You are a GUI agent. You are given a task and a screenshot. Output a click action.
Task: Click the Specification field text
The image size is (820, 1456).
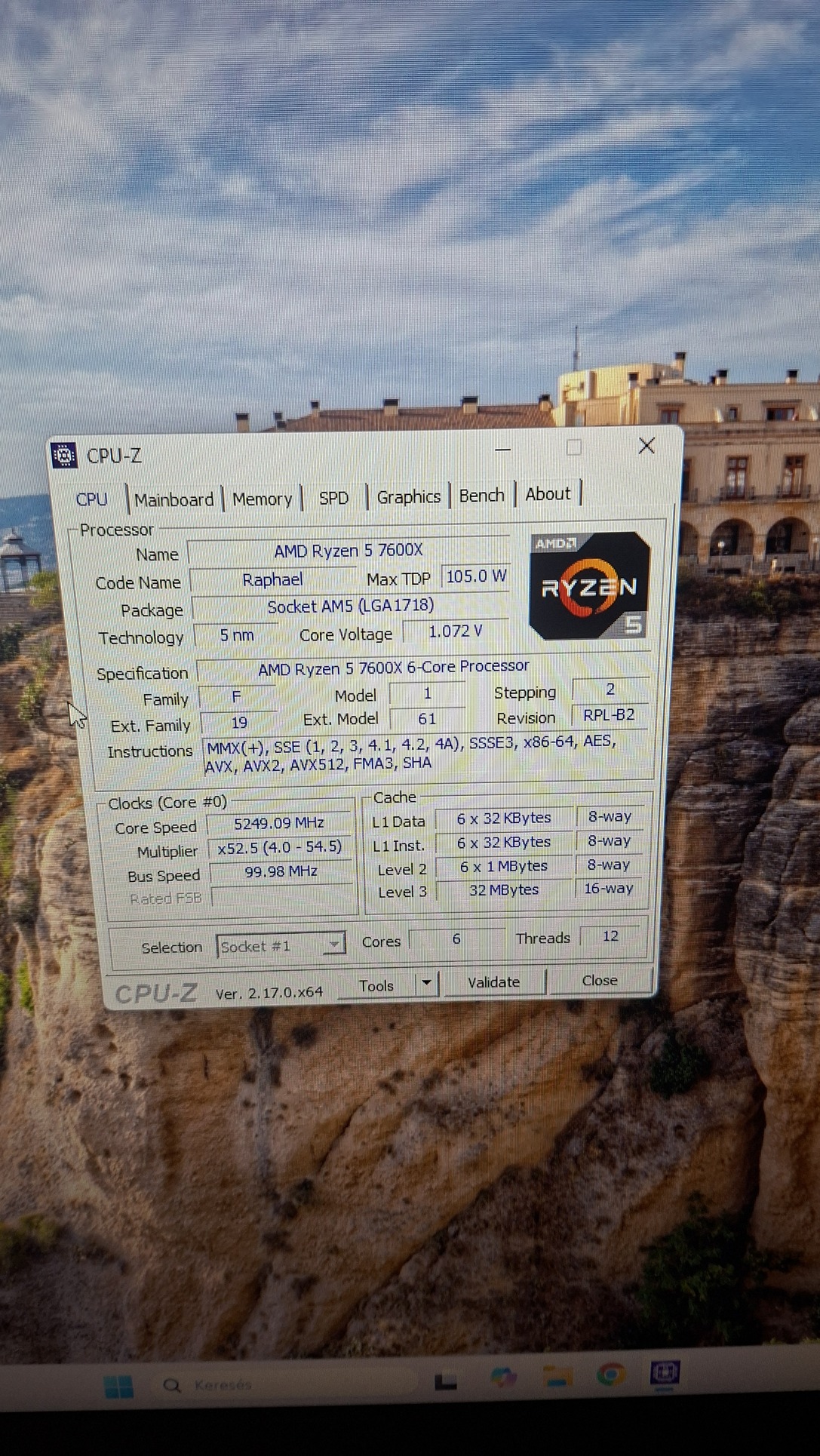point(394,668)
